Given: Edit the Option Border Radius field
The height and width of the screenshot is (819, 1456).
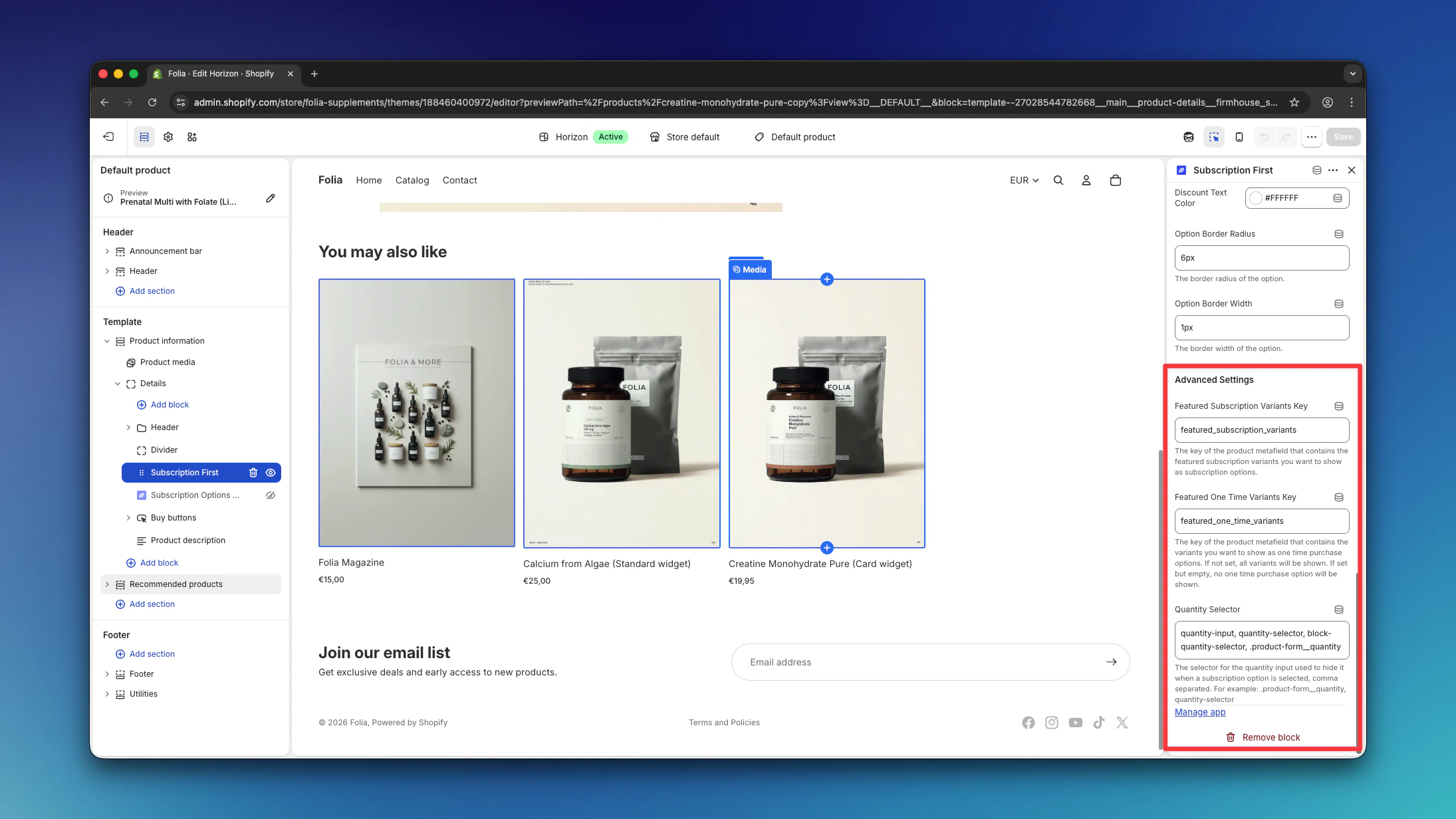Looking at the screenshot, I should coord(1262,258).
